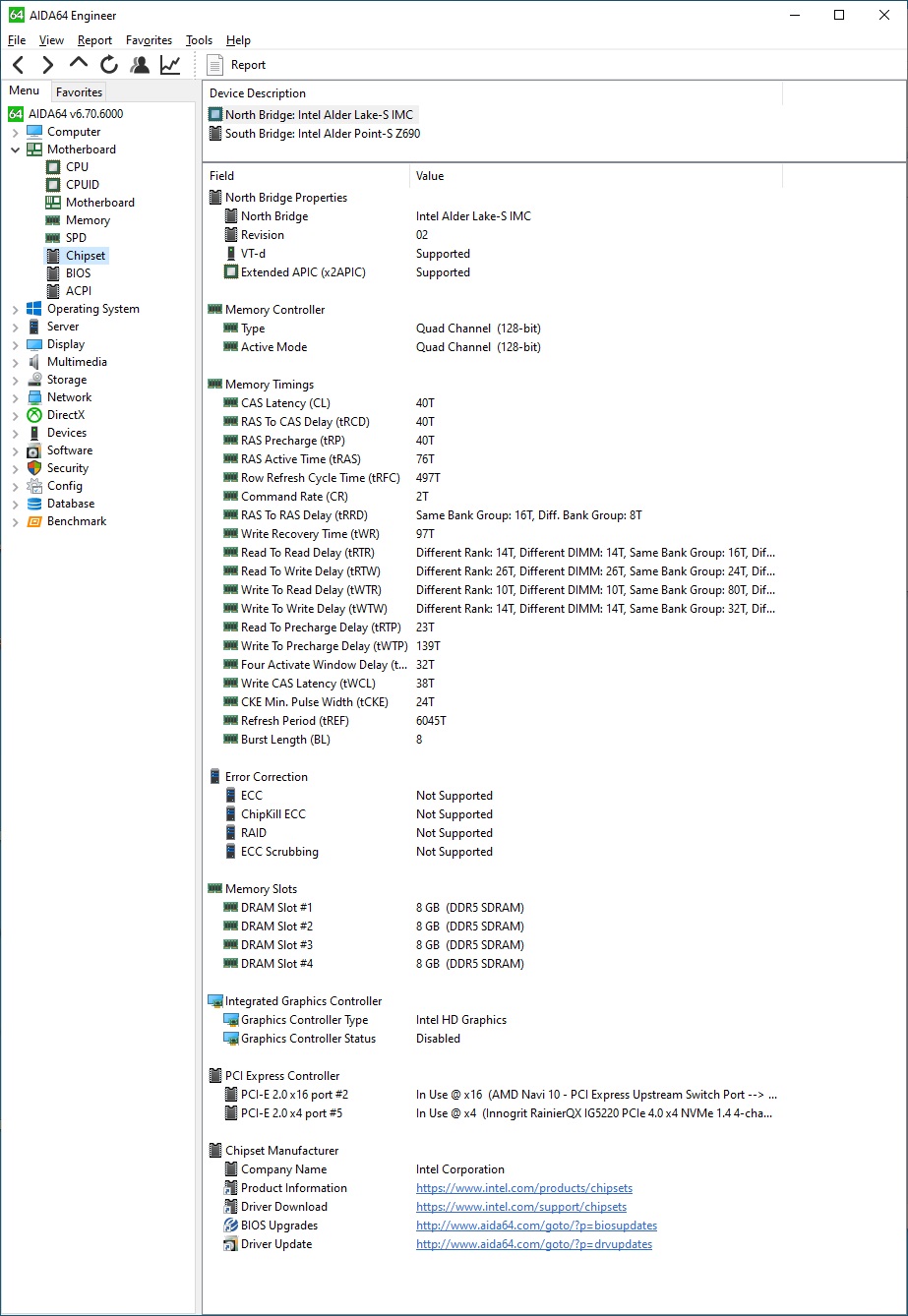Open the View menu
Image resolution: width=908 pixels, height=1316 pixels.
[x=51, y=40]
